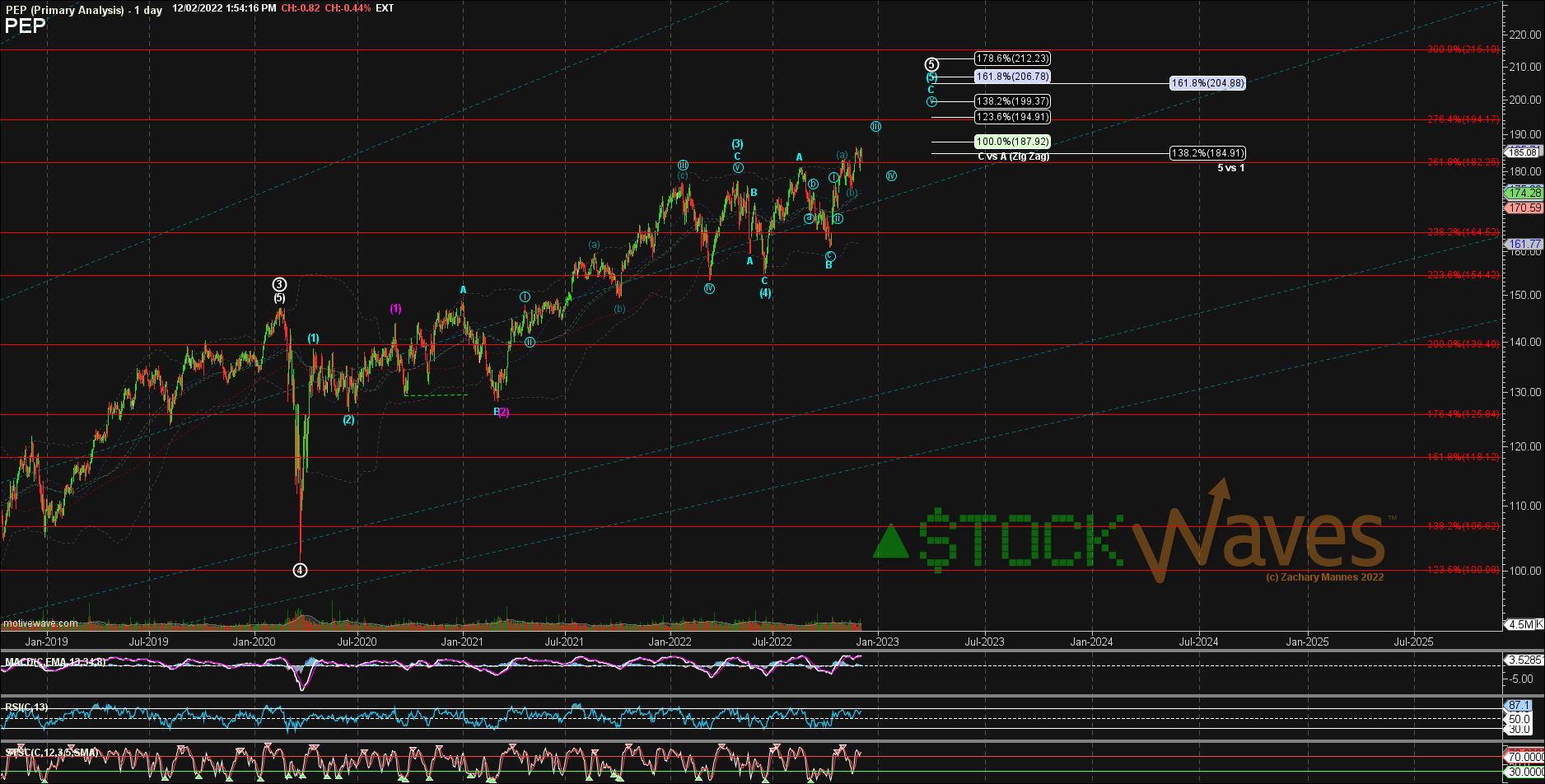Click the large PEP ticker symbol heading
This screenshot has width=1545, height=784.
pos(25,26)
